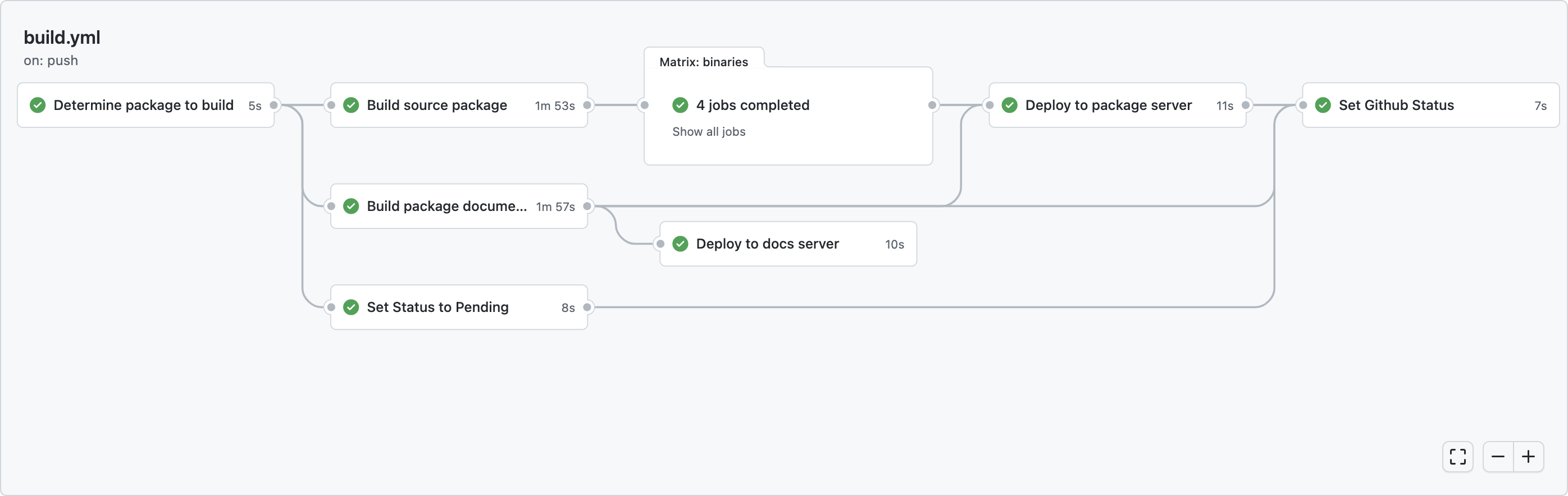Screen dimensions: 1568x496
Task: Click the status icon of Set Status to Pending
Action: pyautogui.click(x=351, y=307)
